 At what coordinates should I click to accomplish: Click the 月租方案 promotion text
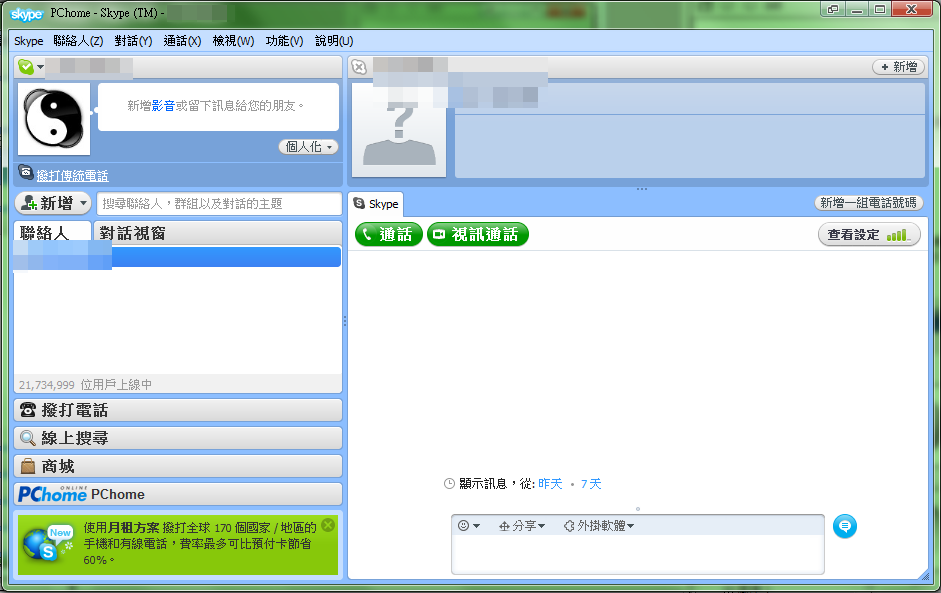[133, 528]
